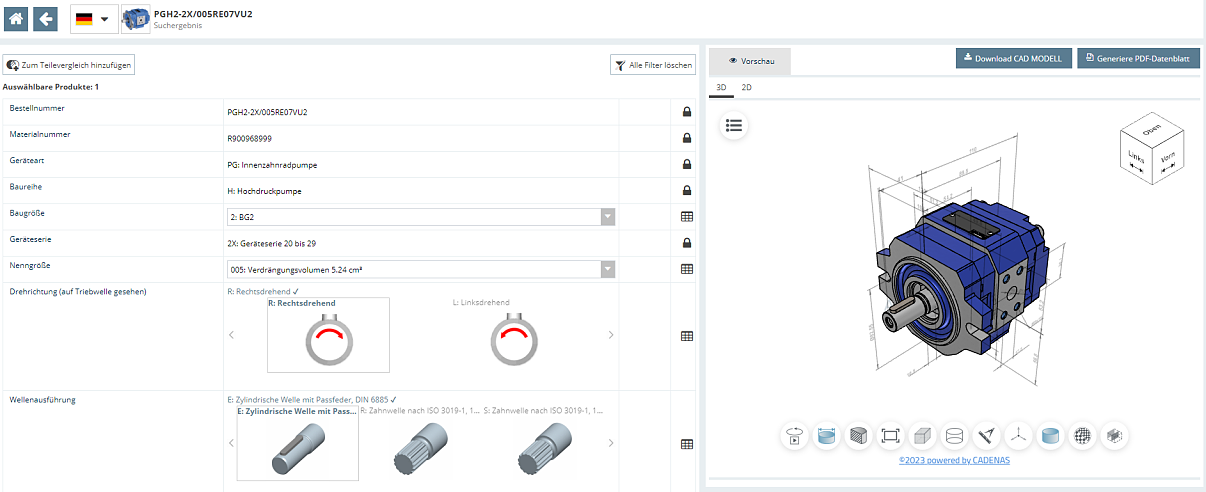This screenshot has height=492, width=1206.
Task: Open table view for Baugröße row
Action: 687,216
